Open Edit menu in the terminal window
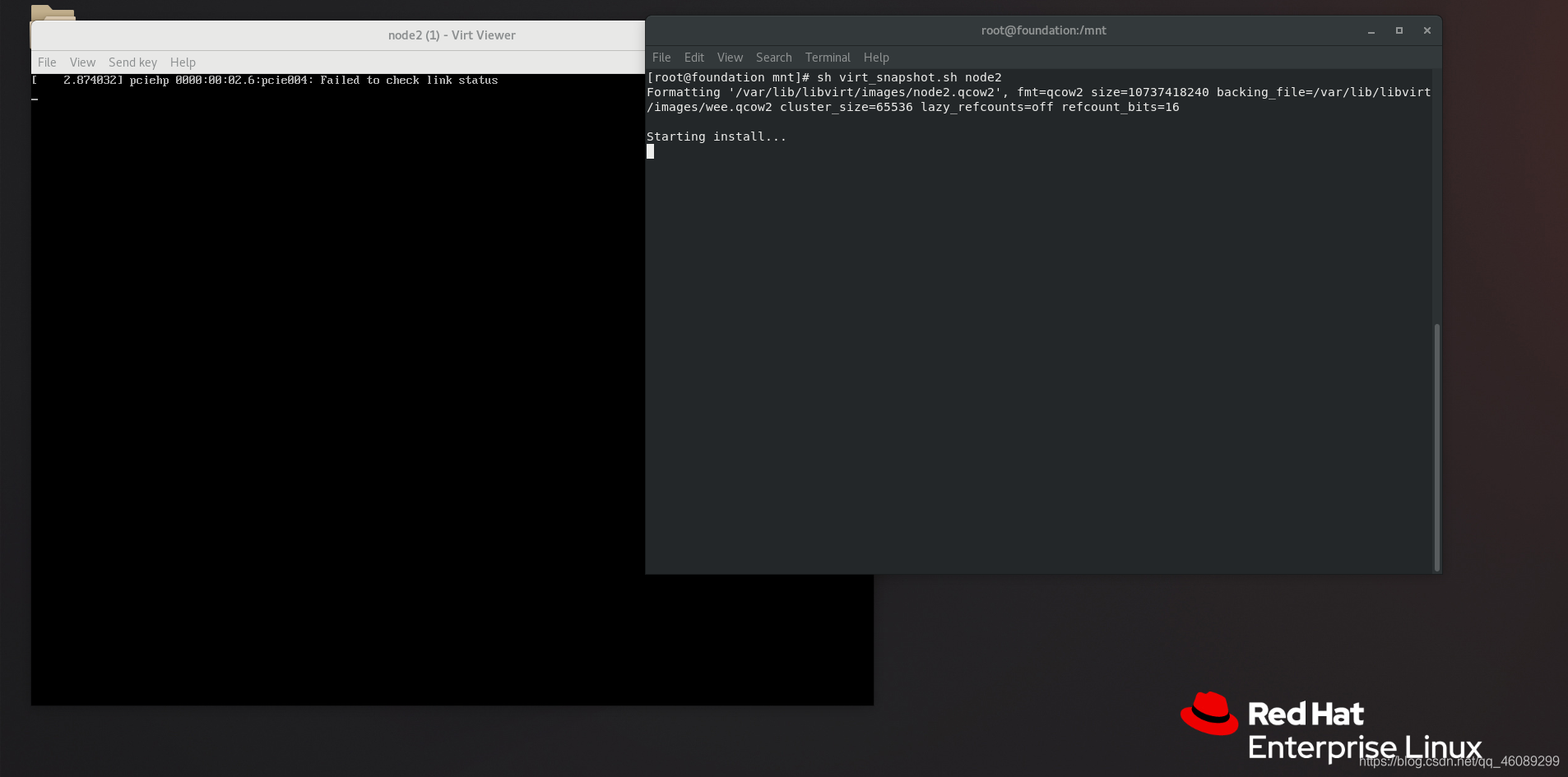 pyautogui.click(x=694, y=58)
